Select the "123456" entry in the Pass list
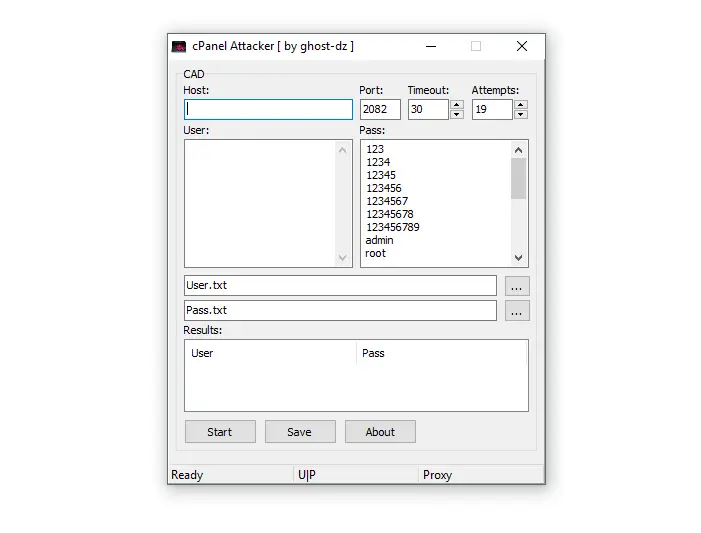This screenshot has width=701, height=533. (x=384, y=188)
